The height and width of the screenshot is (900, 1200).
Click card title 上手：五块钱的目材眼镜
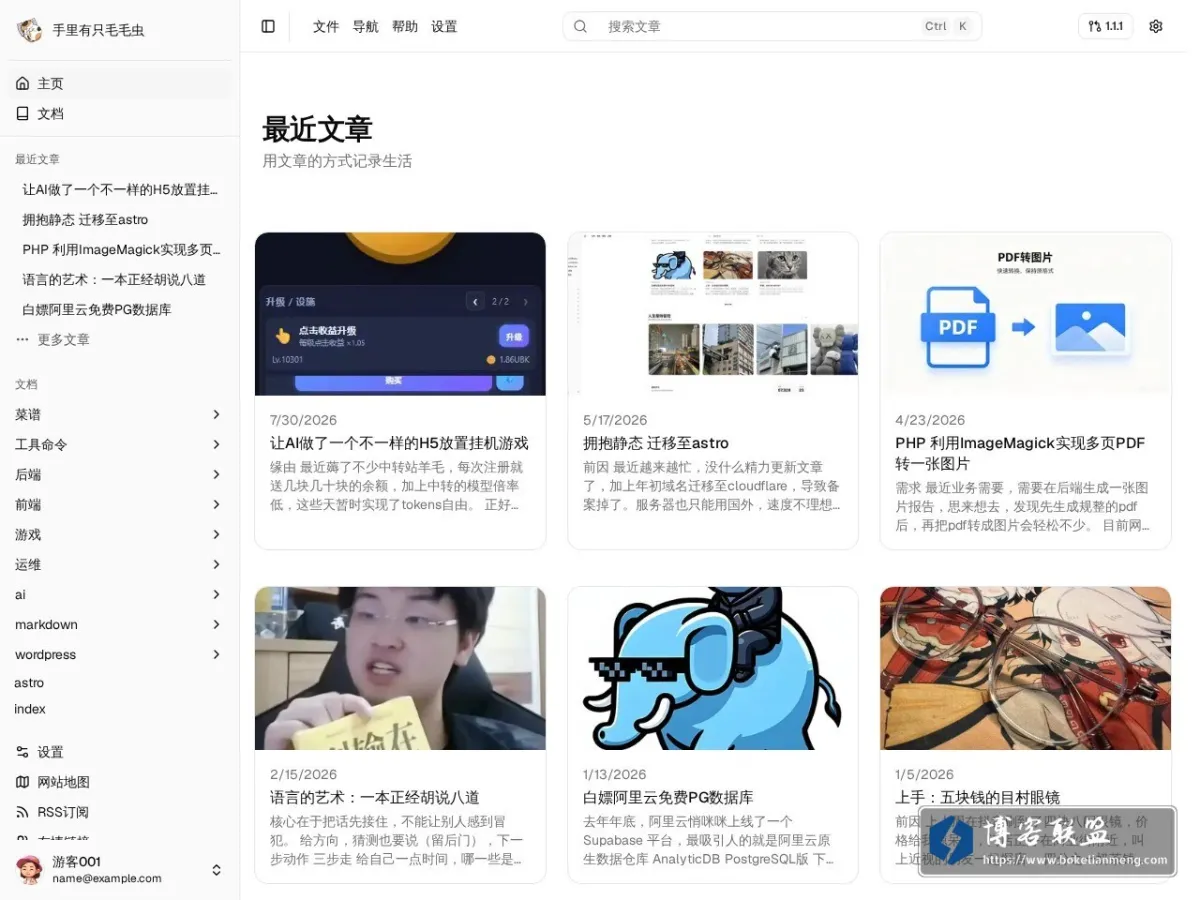[977, 798]
